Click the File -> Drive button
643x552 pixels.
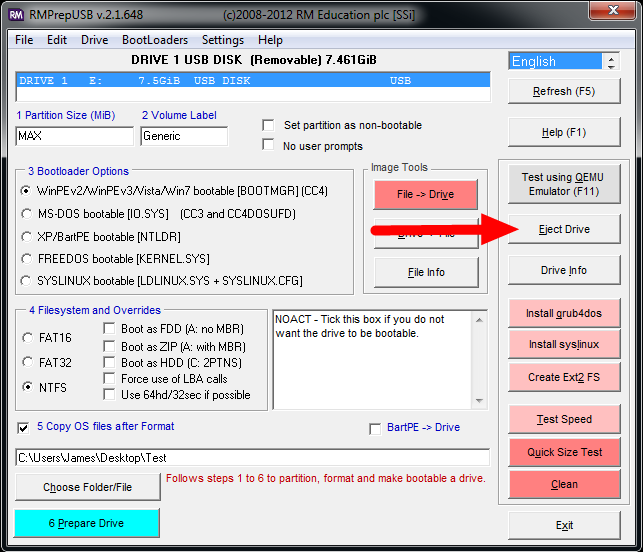point(426,194)
